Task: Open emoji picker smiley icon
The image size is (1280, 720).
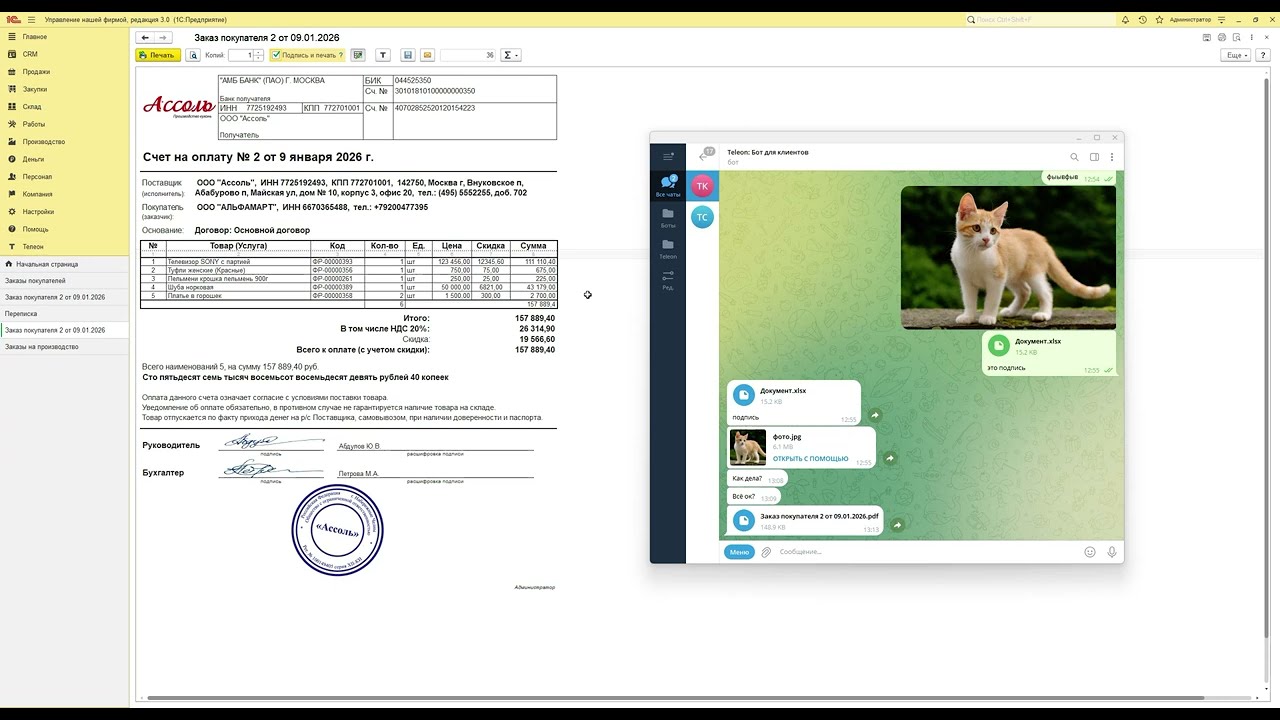Action: [x=1090, y=552]
